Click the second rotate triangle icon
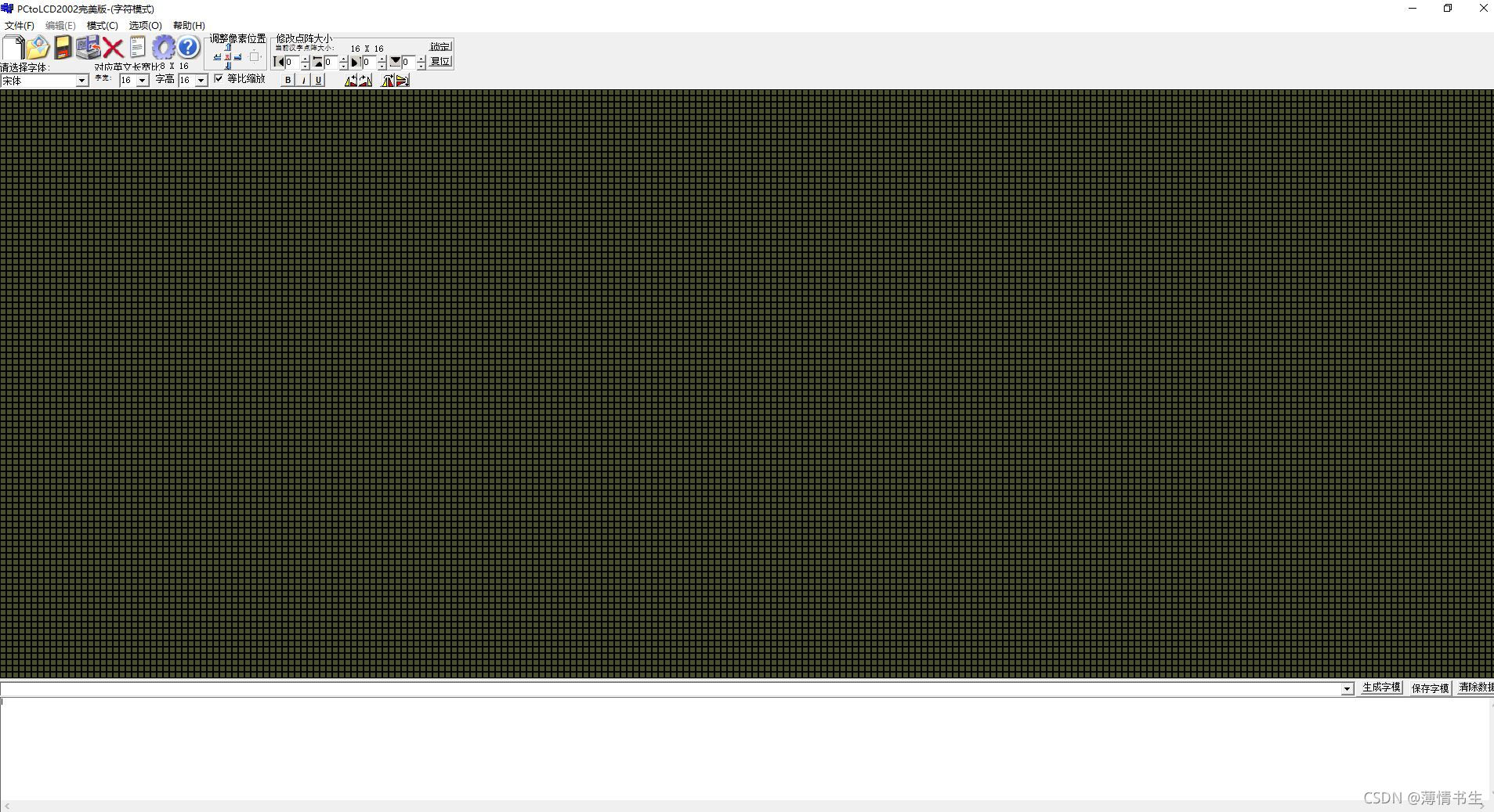 tap(365, 80)
